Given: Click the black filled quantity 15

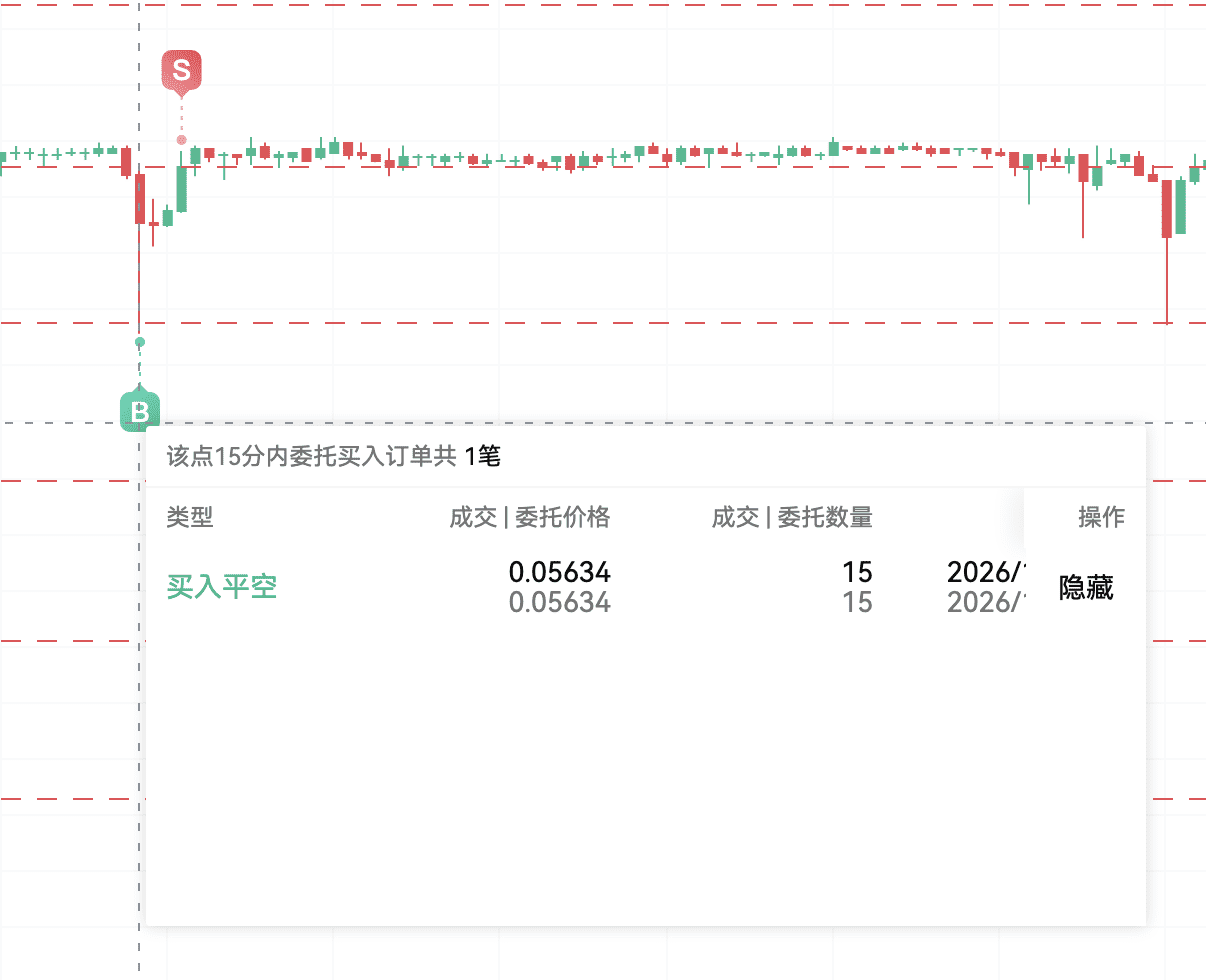Looking at the screenshot, I should tap(857, 572).
